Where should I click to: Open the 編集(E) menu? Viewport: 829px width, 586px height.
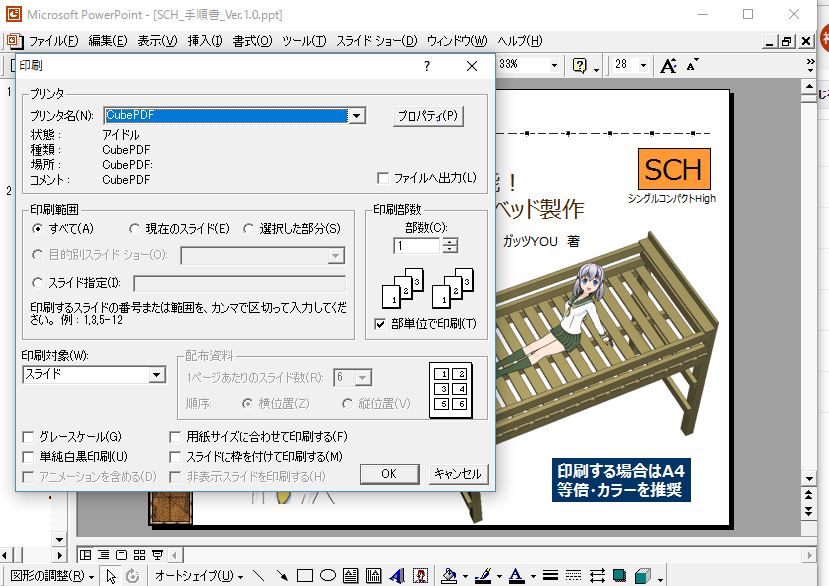click(x=108, y=41)
